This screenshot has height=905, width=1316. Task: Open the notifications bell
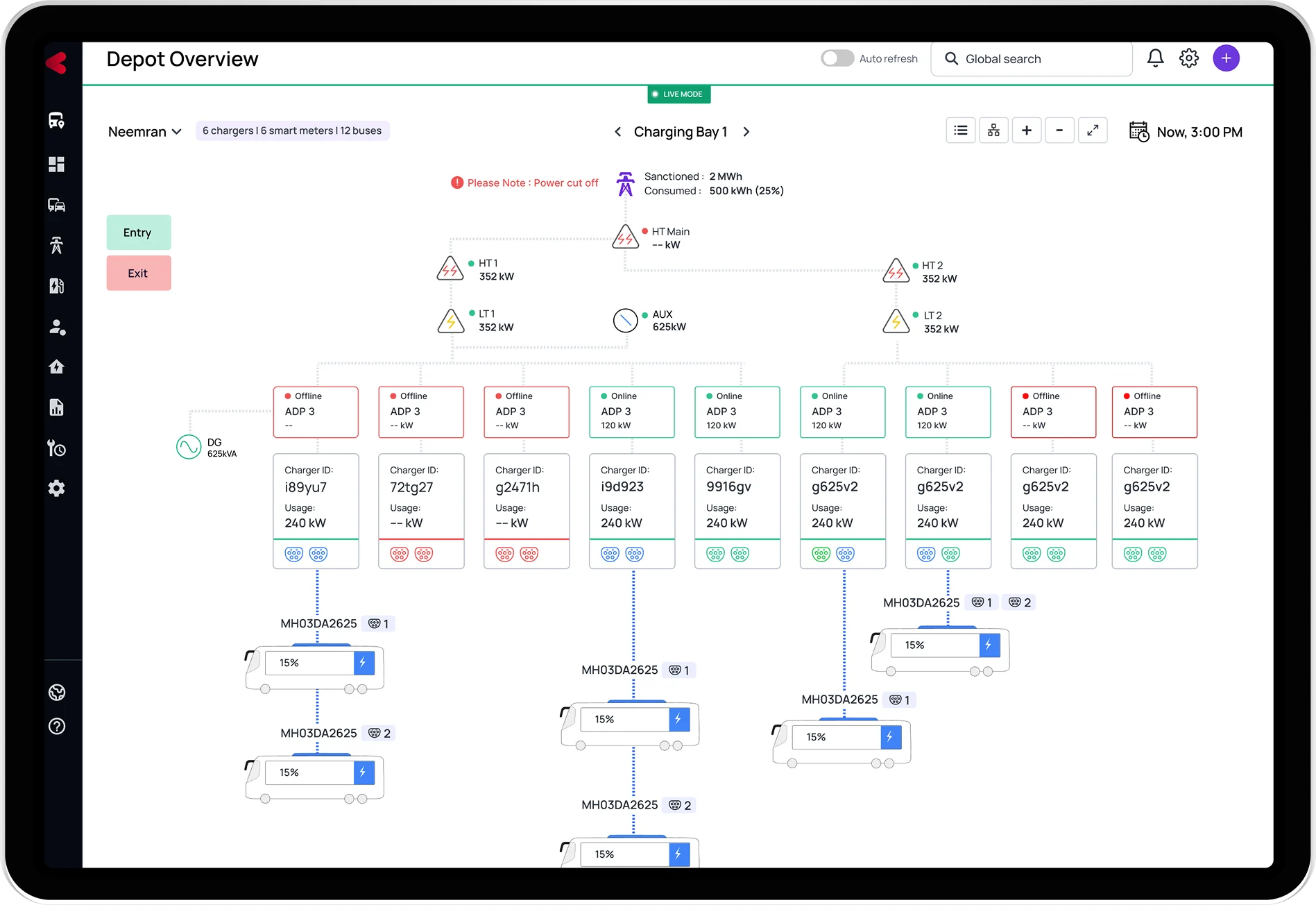pos(1155,58)
